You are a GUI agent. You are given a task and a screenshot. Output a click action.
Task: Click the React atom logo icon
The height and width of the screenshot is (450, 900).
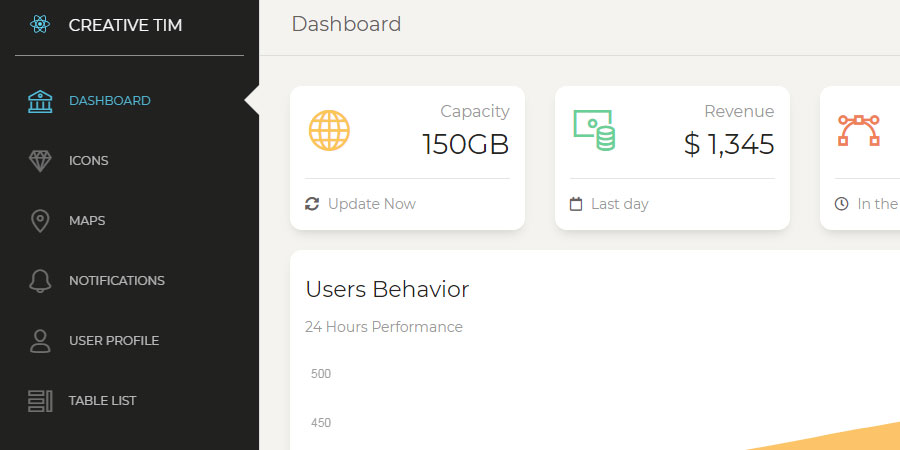40,25
